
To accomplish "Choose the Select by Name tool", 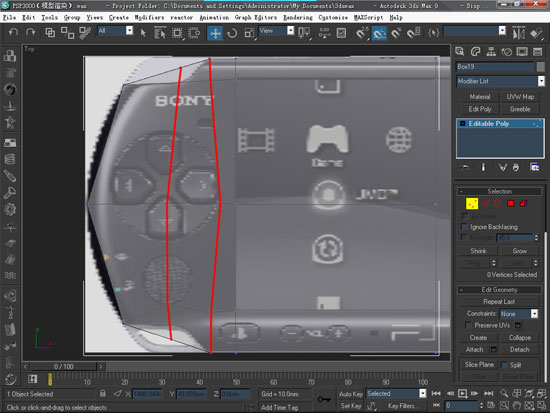I will point(160,33).
